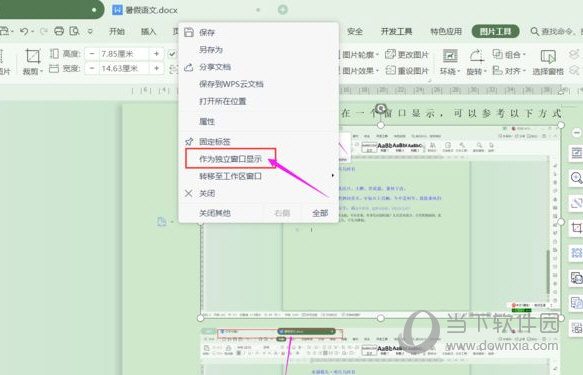Click the height field showing 7.85厘米
This screenshot has height=375, width=583.
point(124,54)
